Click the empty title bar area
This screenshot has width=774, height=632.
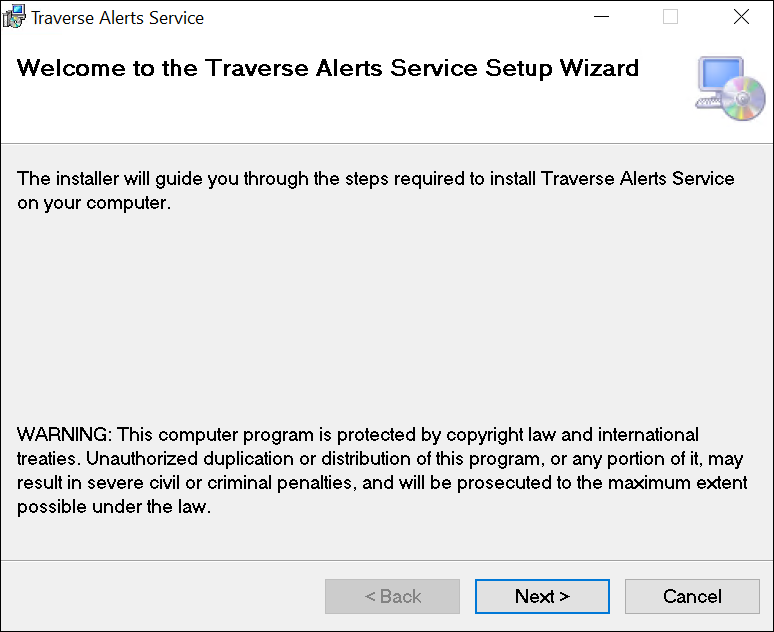pos(400,17)
